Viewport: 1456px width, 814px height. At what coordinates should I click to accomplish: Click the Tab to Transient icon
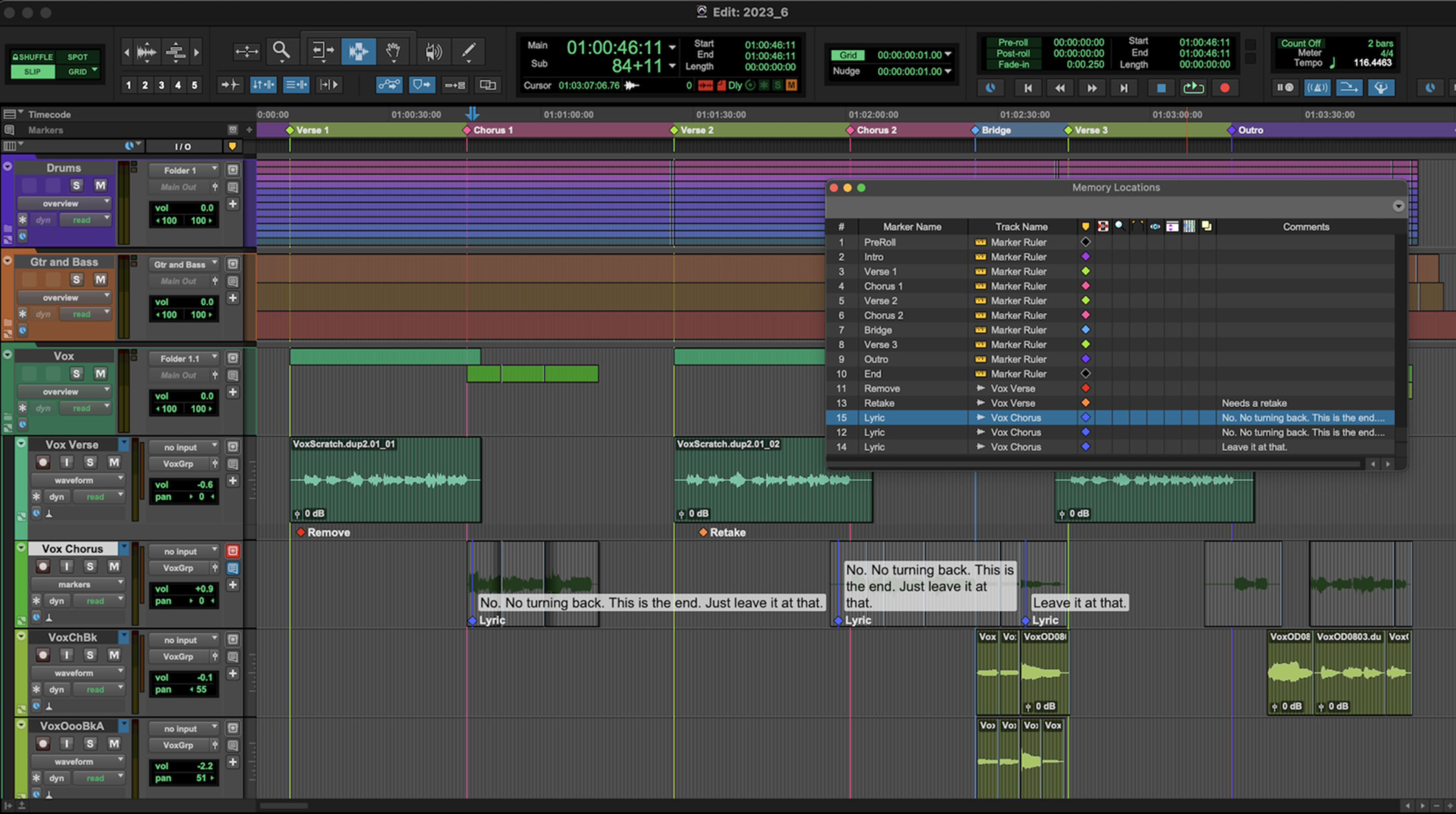[x=231, y=85]
